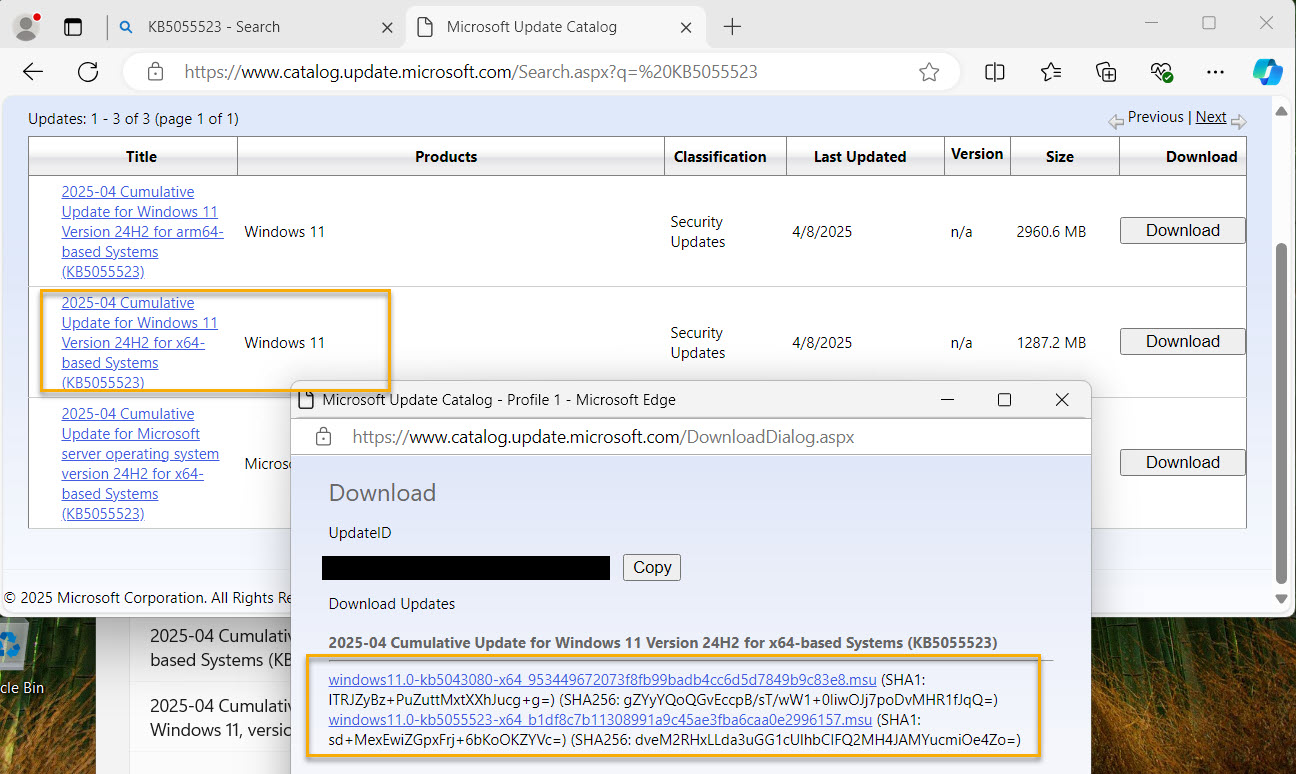The width and height of the screenshot is (1296, 774).
Task: Open the tab actions menu icon
Action: (73, 27)
